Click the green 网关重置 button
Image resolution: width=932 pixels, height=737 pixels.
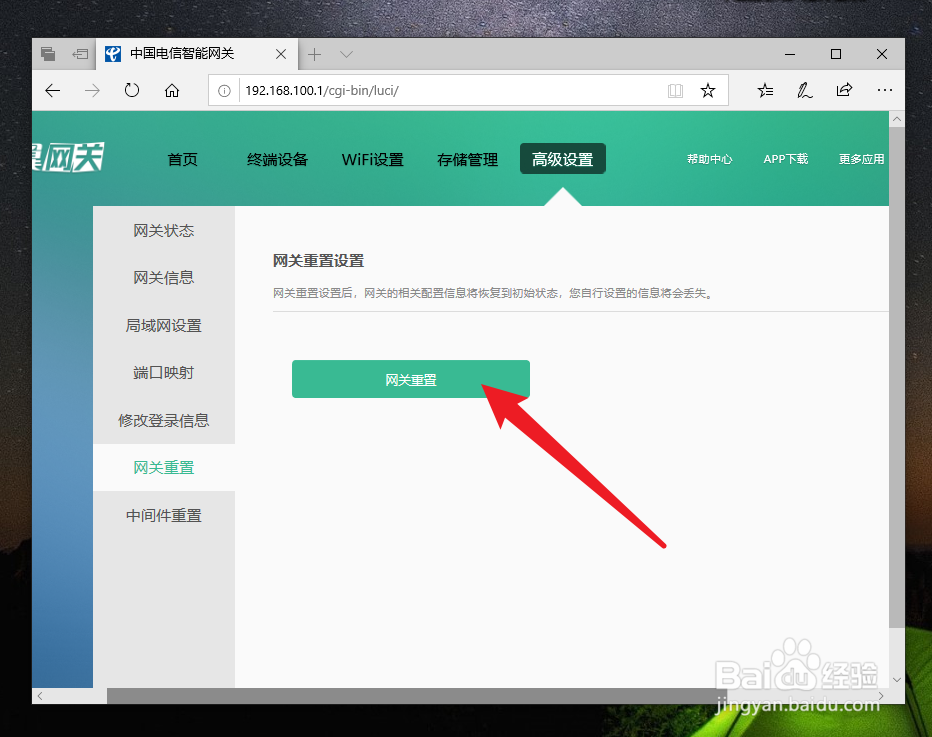(x=410, y=379)
